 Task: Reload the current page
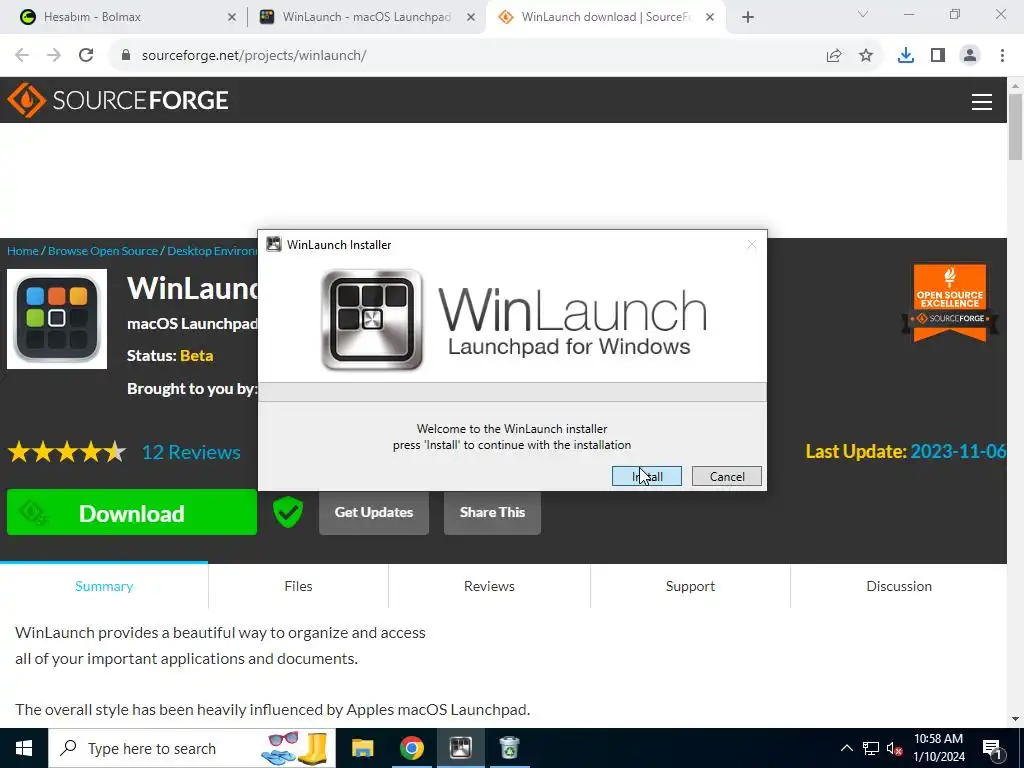coord(86,56)
